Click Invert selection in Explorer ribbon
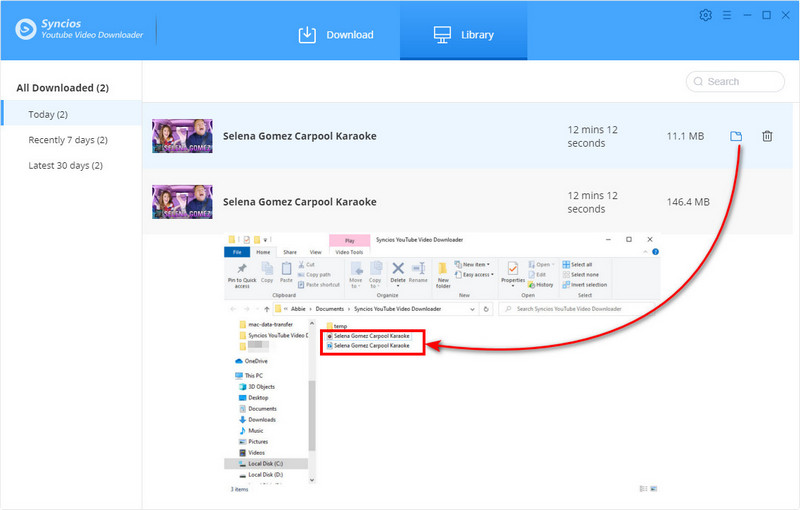Viewport: 800px width, 510px height. click(585, 285)
